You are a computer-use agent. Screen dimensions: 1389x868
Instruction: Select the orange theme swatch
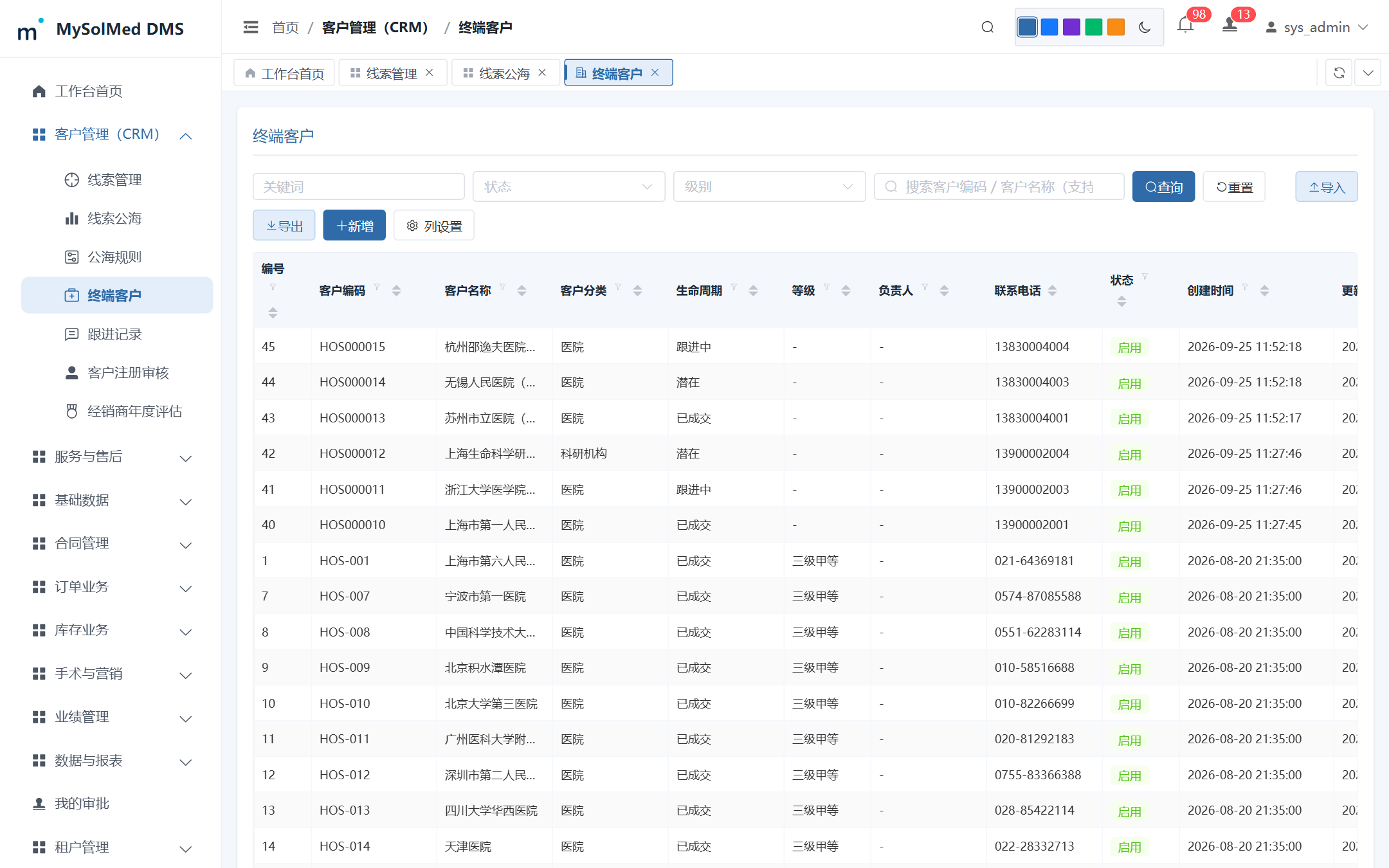pos(1116,27)
